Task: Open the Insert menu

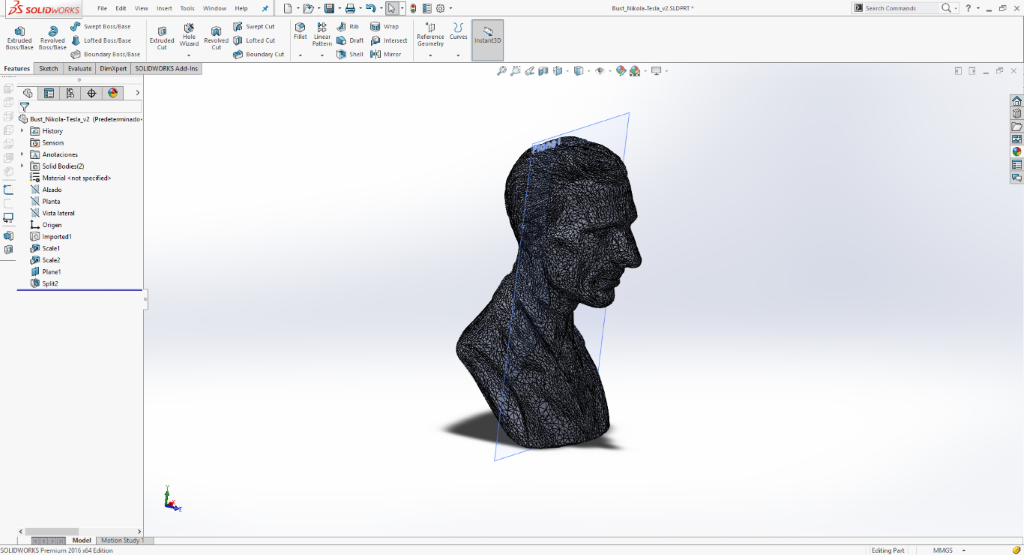Action: pos(164,8)
